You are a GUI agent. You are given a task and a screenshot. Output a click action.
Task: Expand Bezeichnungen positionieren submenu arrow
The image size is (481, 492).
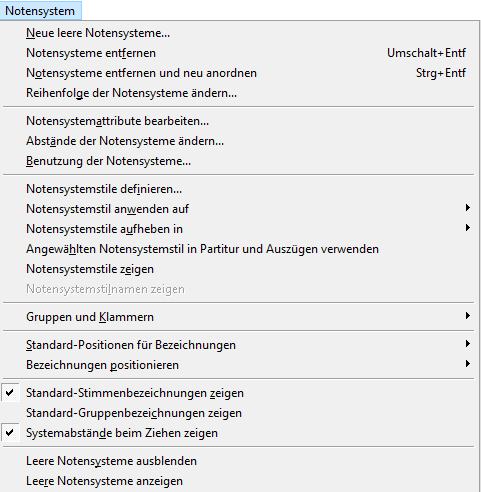point(468,364)
